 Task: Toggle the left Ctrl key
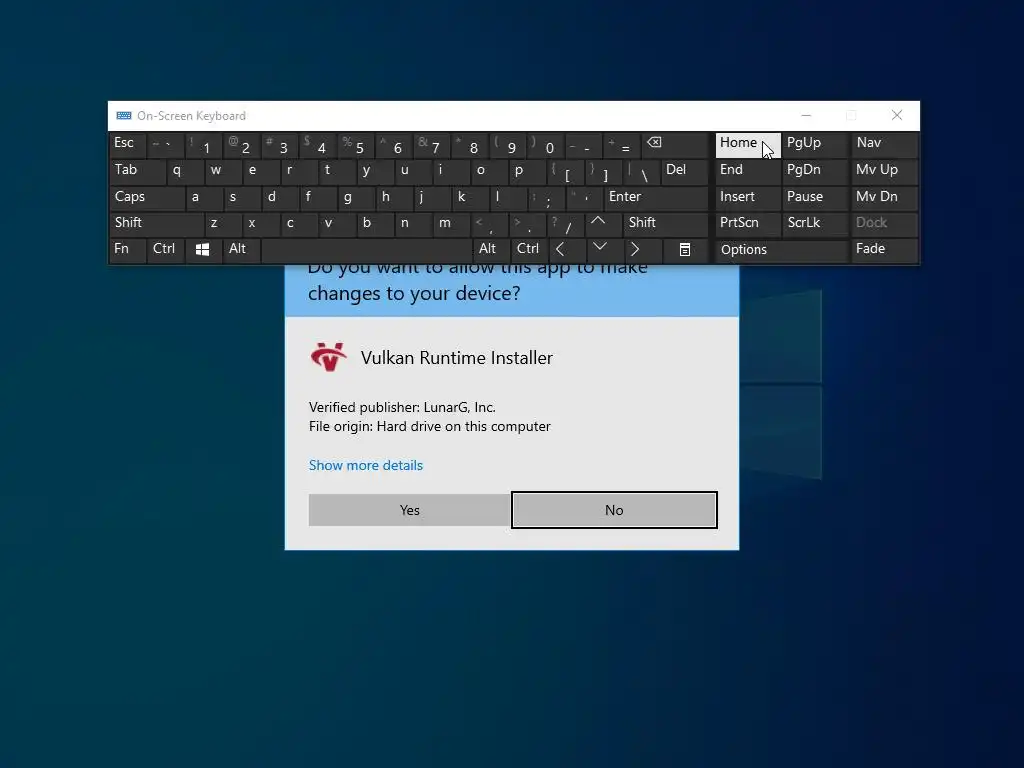click(x=166, y=249)
